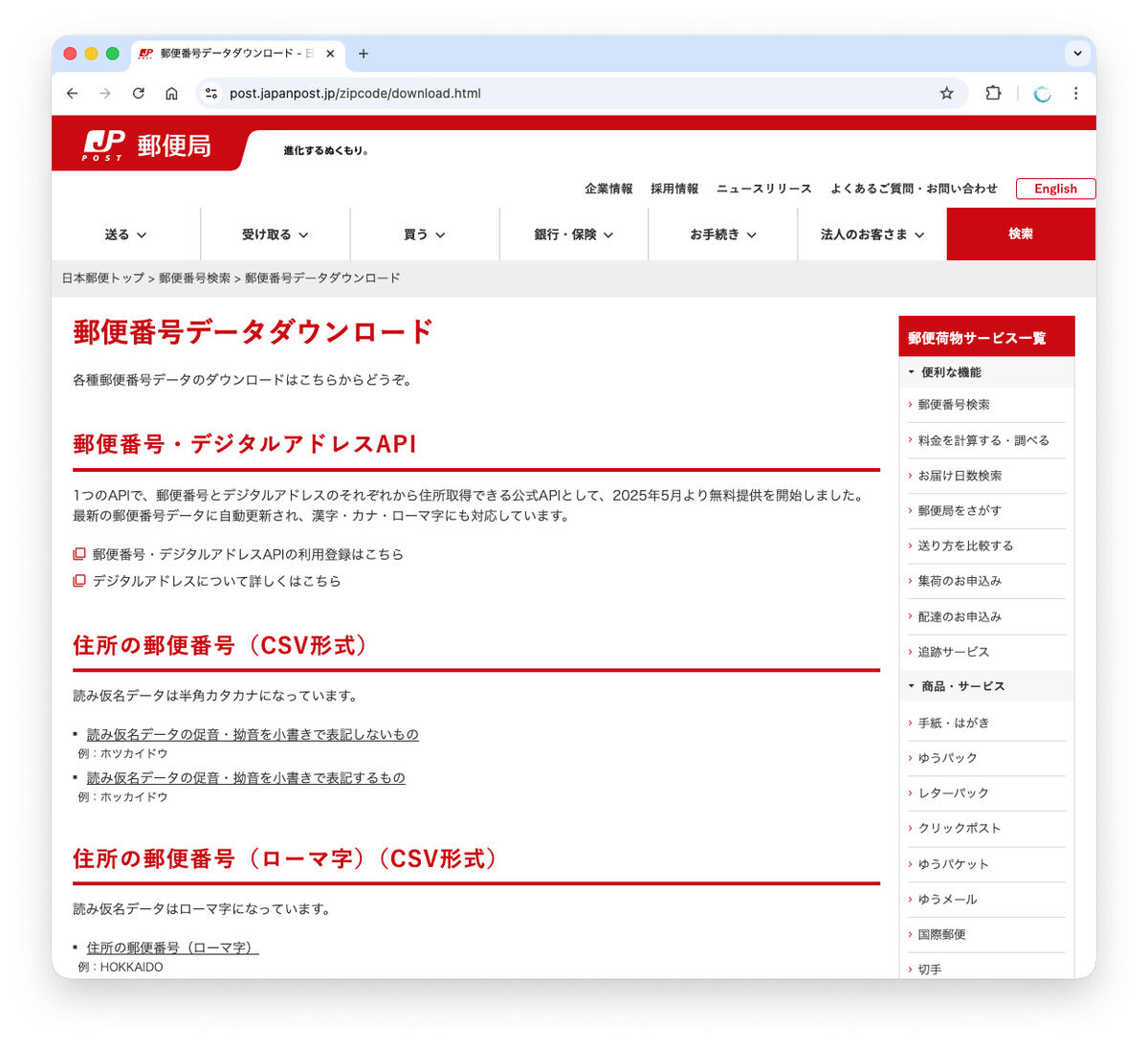Bookmark this page with the star

pyautogui.click(x=946, y=93)
